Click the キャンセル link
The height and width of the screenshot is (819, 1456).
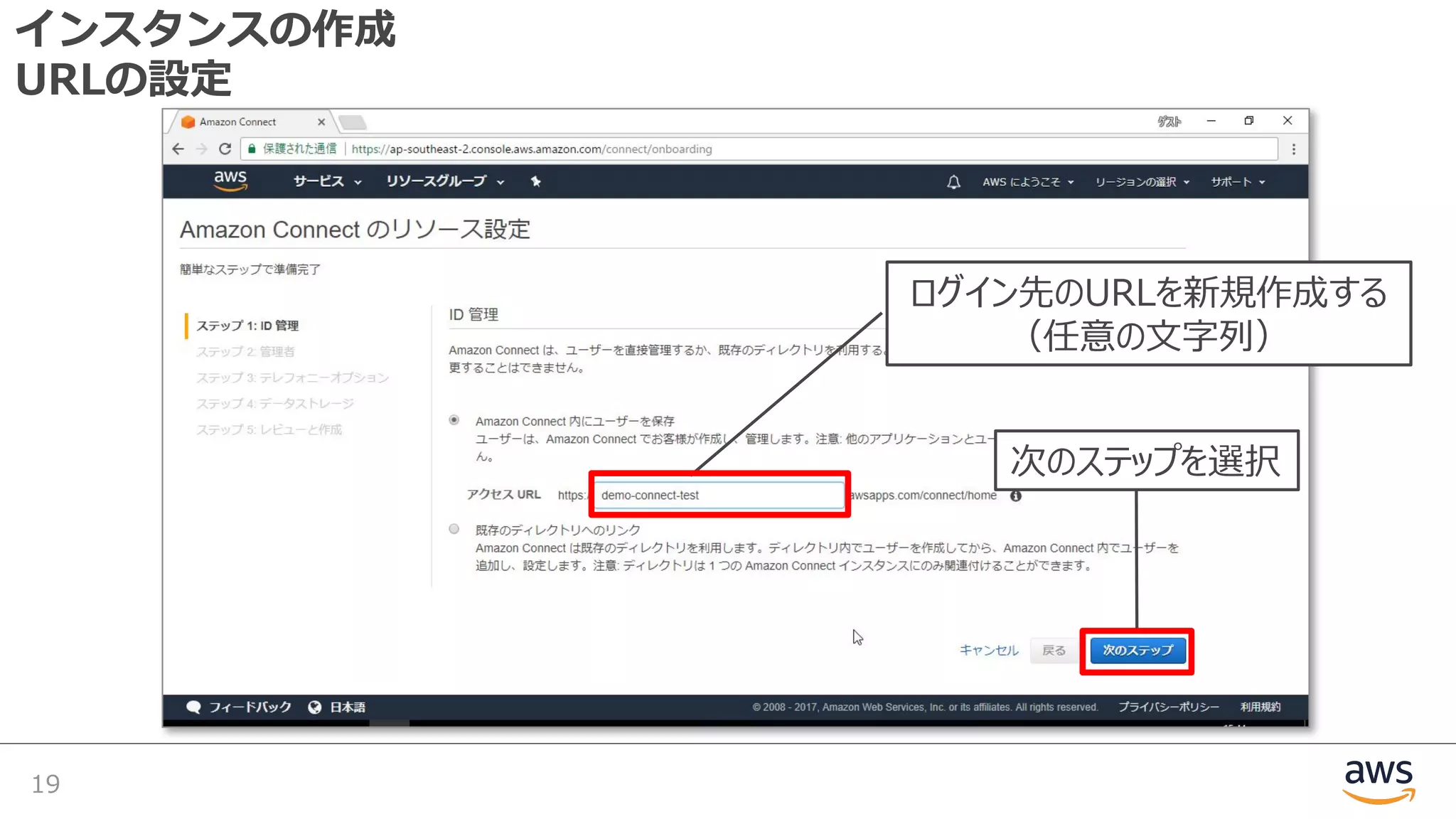[x=989, y=650]
